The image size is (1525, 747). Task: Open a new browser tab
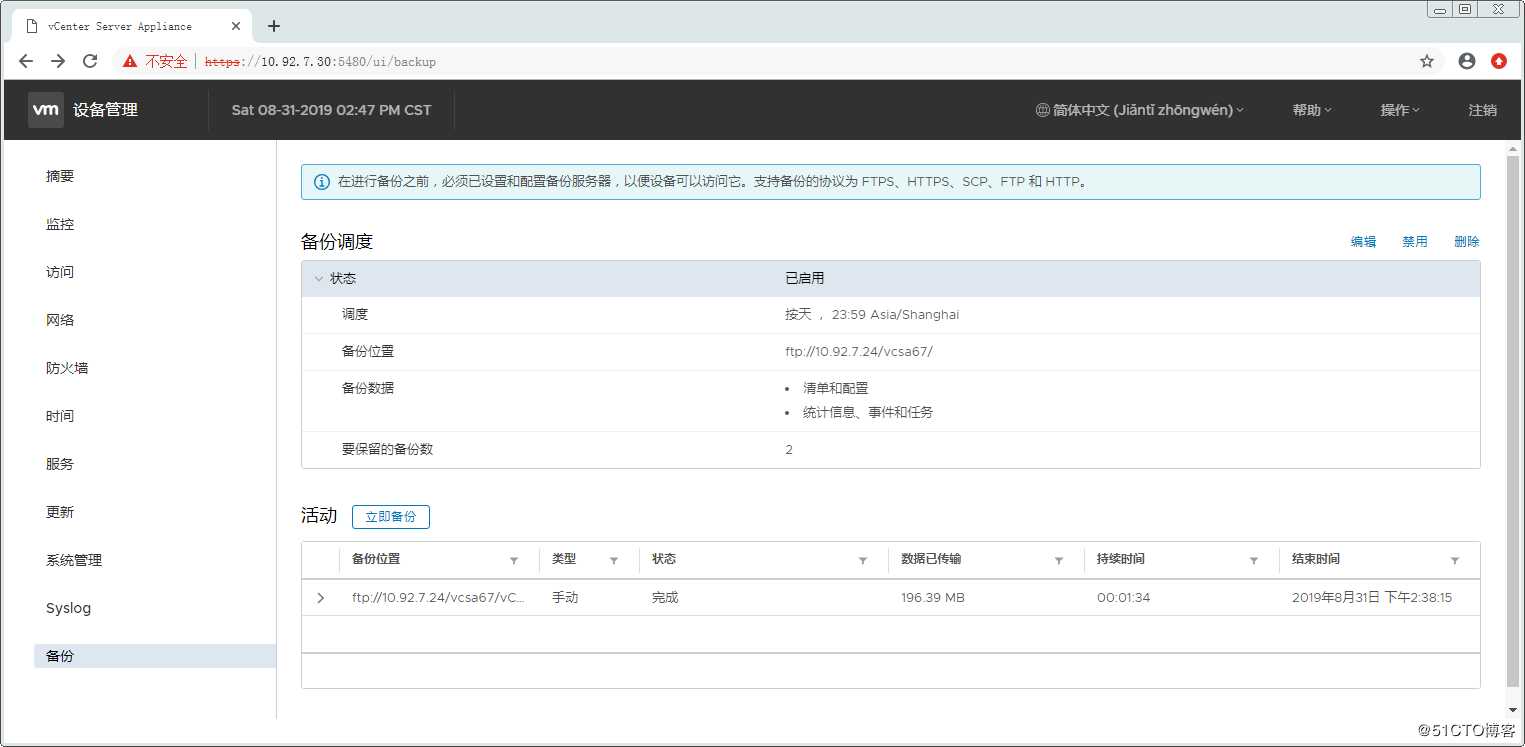pos(274,26)
